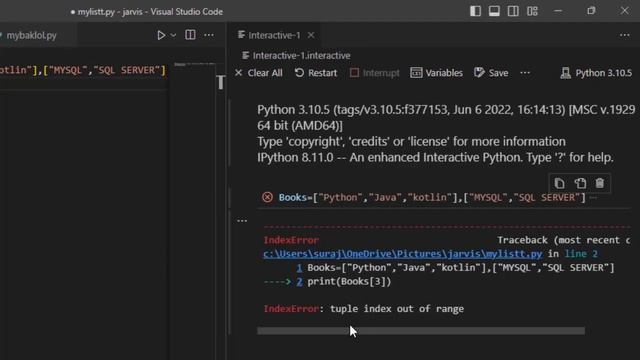Toggle the bottom panel layout icon
This screenshot has height=360, width=640.
(494, 11)
